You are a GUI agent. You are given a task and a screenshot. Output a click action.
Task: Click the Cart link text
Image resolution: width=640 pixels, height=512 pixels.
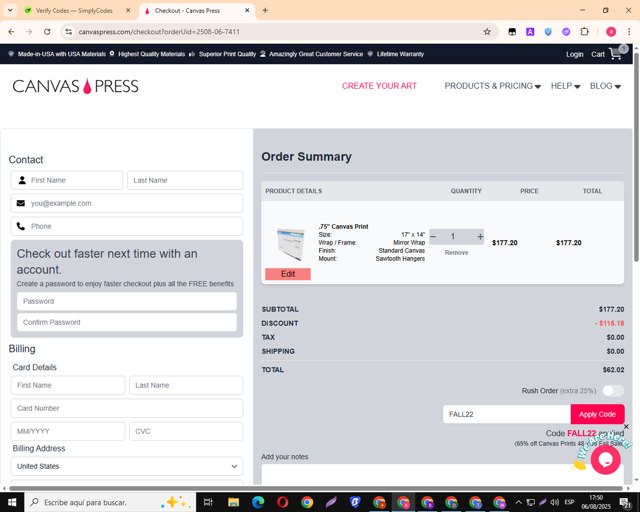click(598, 54)
